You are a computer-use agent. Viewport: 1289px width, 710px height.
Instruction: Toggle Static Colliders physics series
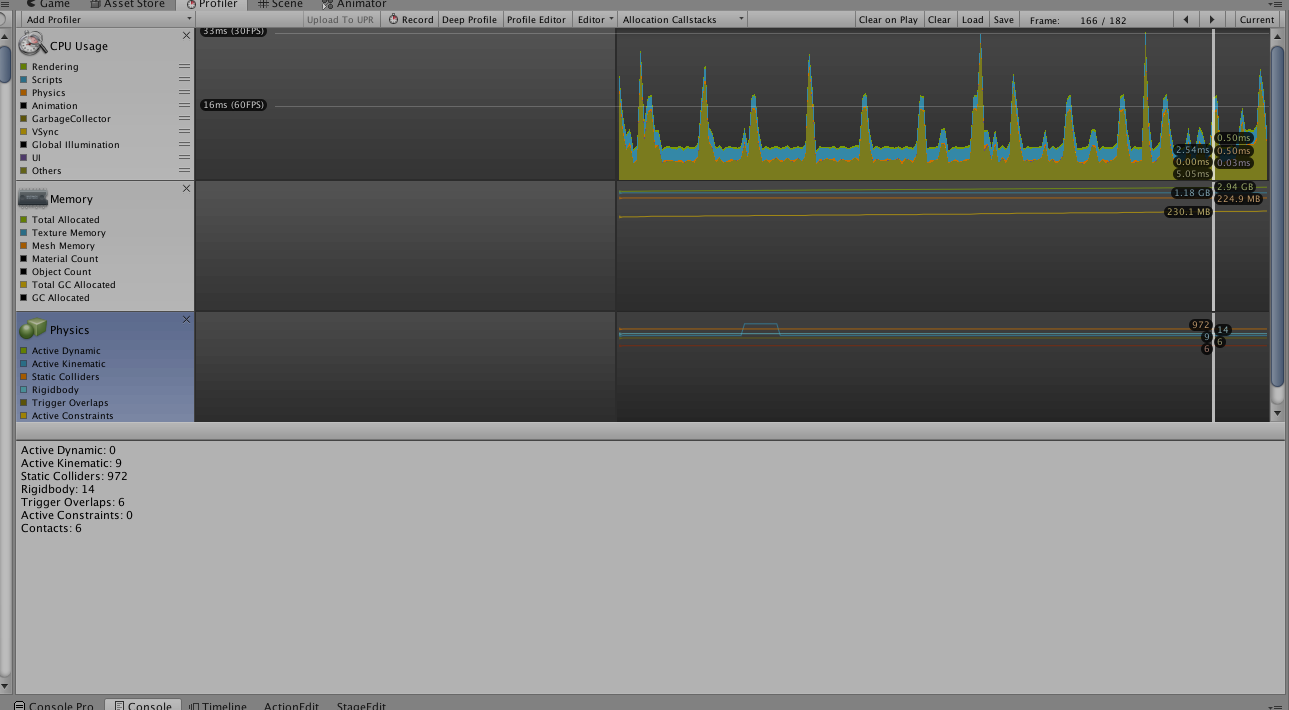tap(23, 377)
